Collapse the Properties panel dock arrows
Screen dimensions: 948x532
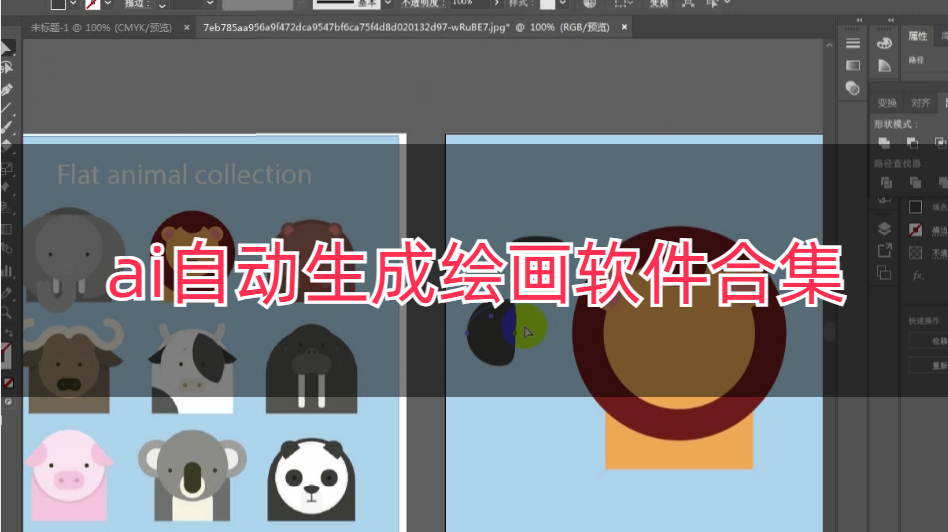(x=891, y=20)
